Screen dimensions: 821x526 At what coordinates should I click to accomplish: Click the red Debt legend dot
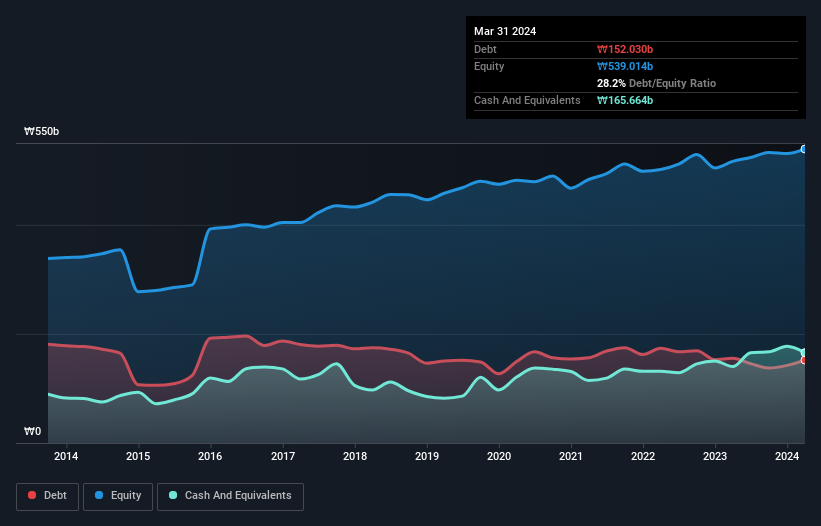coord(32,495)
